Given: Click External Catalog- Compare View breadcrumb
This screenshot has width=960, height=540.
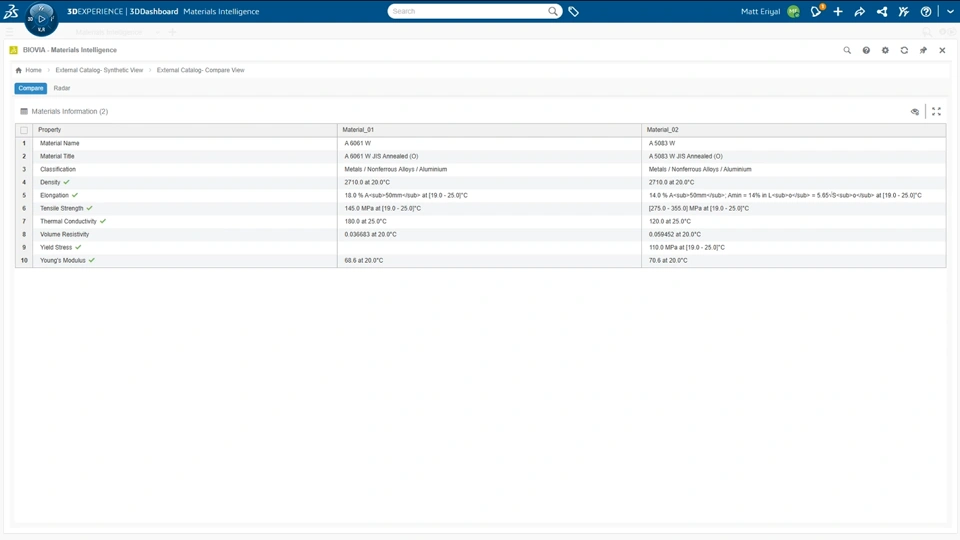Looking at the screenshot, I should pos(200,70).
